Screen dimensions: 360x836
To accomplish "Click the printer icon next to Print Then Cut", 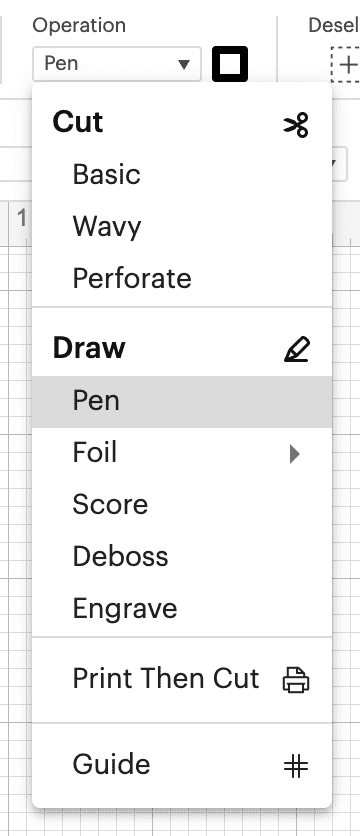I will (x=296, y=680).
